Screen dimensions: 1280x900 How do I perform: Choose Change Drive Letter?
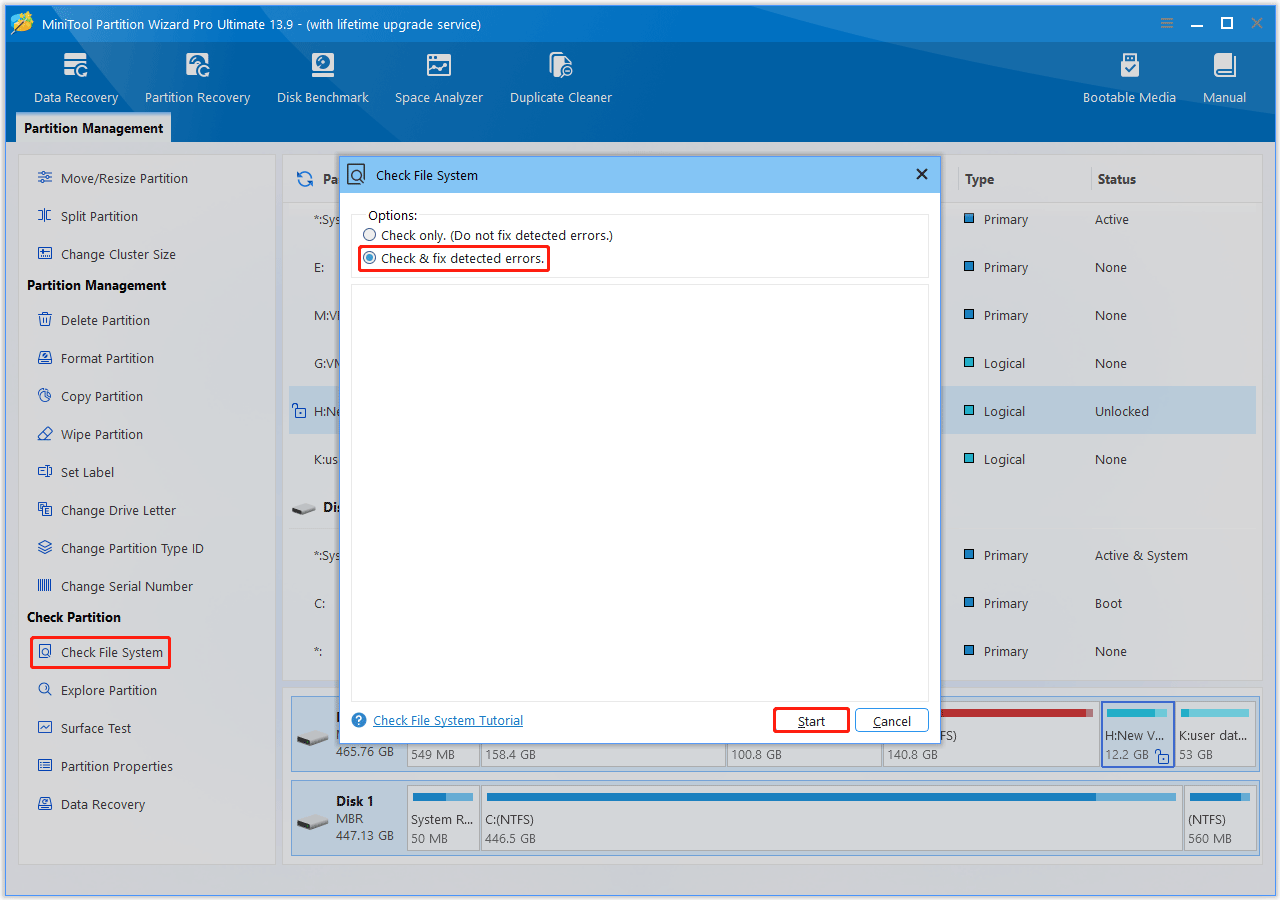118,510
